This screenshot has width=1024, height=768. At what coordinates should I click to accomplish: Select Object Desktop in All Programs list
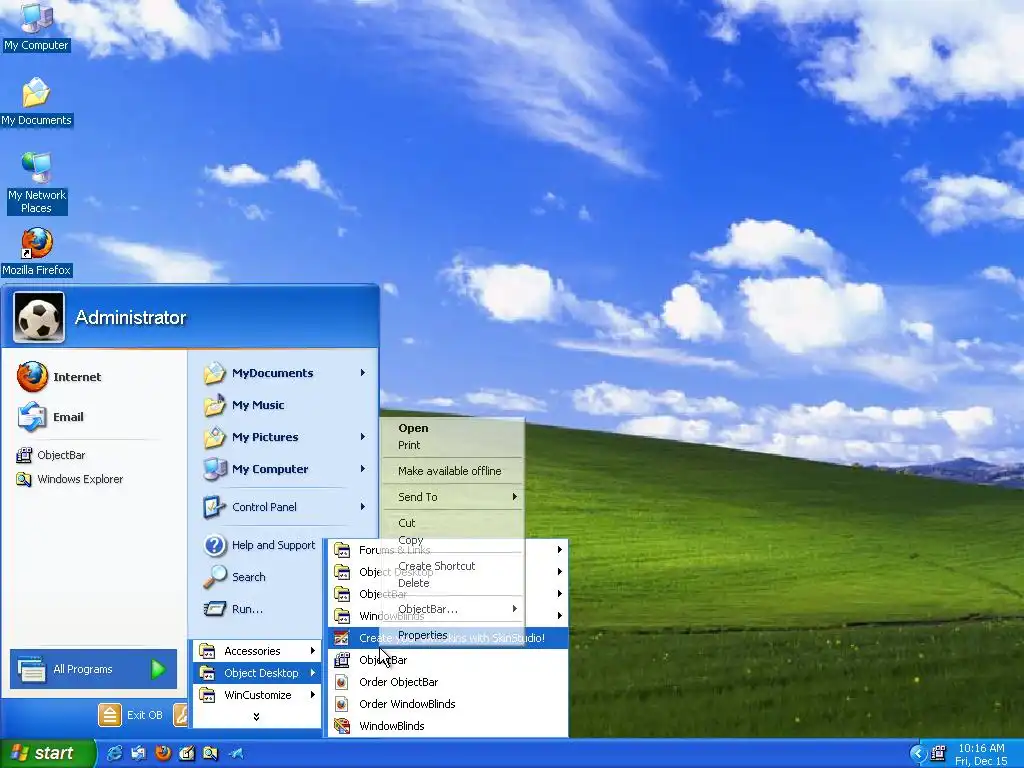point(257,673)
